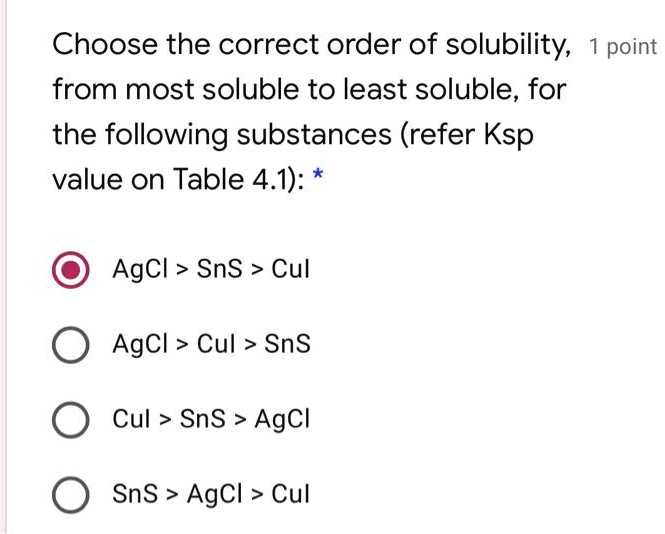Click the 'SnS > AgCl > CuI' option label text
The image size is (665, 534).
click(211, 494)
